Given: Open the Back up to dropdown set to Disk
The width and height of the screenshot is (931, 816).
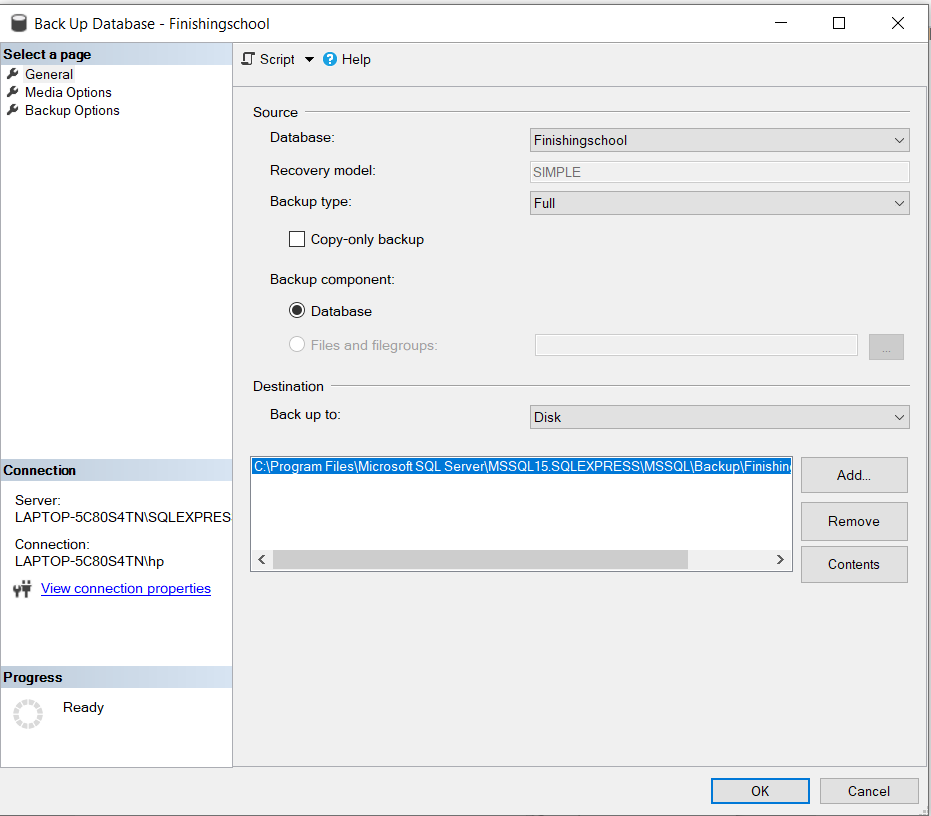Looking at the screenshot, I should pyautogui.click(x=719, y=417).
